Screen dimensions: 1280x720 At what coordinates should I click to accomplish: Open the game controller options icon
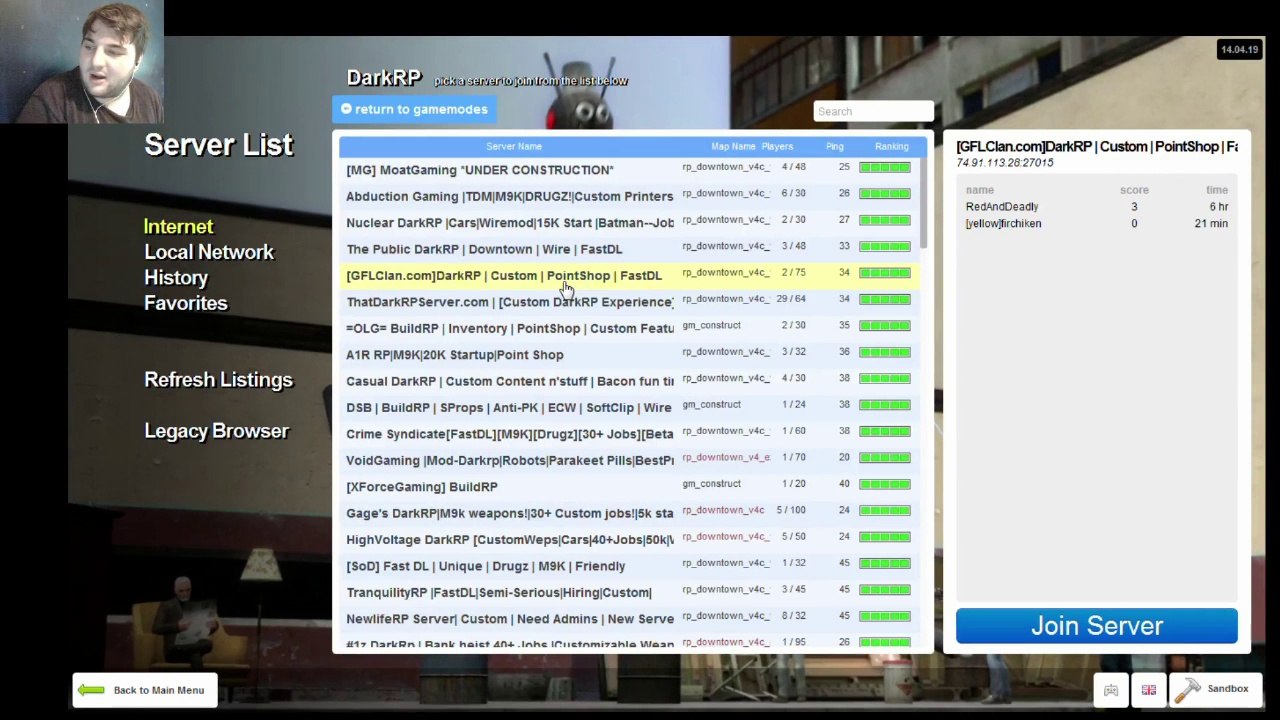click(x=1111, y=690)
